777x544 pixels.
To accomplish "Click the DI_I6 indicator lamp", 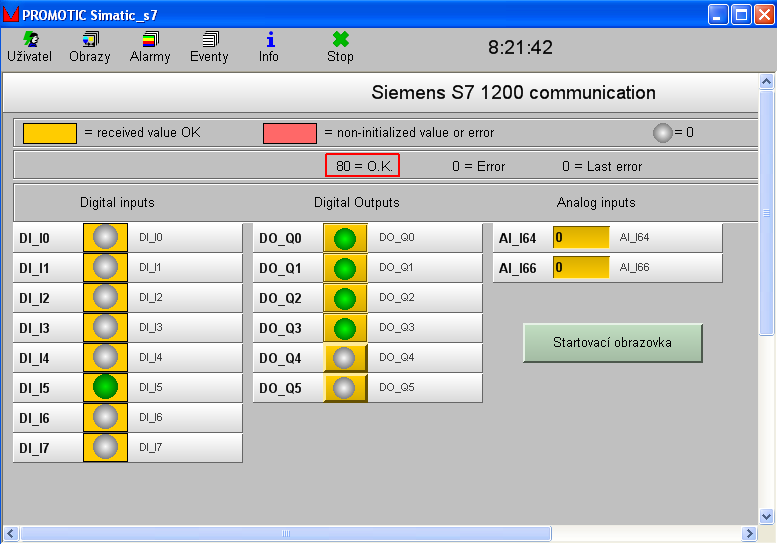I will click(x=105, y=417).
